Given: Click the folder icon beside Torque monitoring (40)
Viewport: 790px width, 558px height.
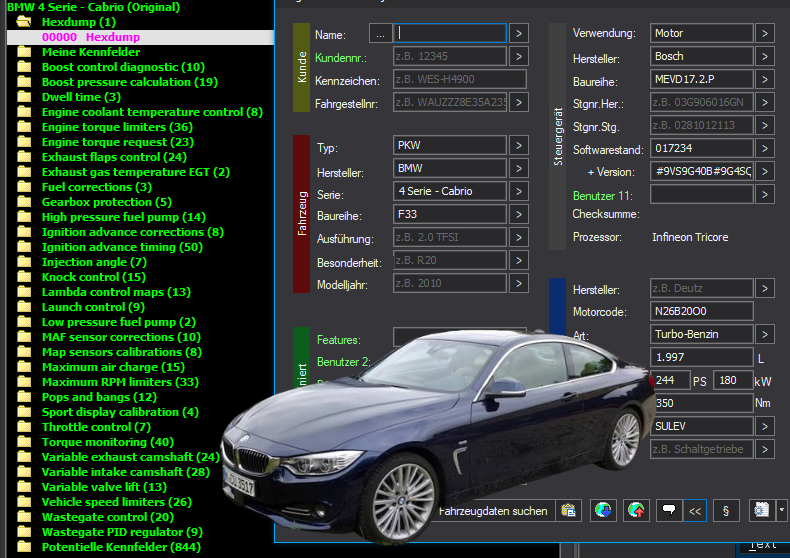Looking at the screenshot, I should (x=24, y=442).
